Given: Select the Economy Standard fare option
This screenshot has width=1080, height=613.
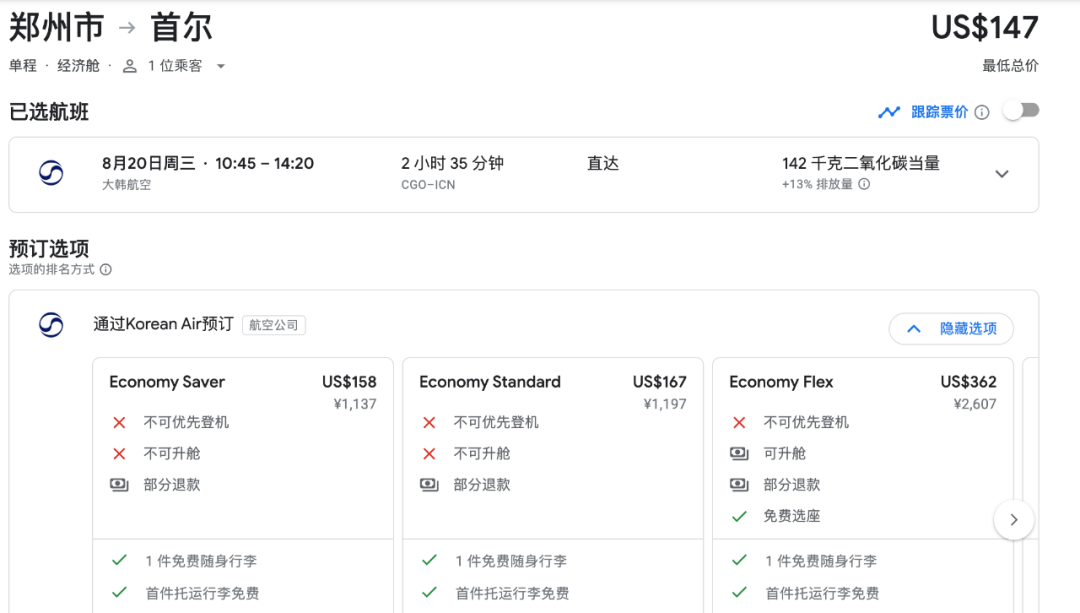Looking at the screenshot, I should pos(553,382).
